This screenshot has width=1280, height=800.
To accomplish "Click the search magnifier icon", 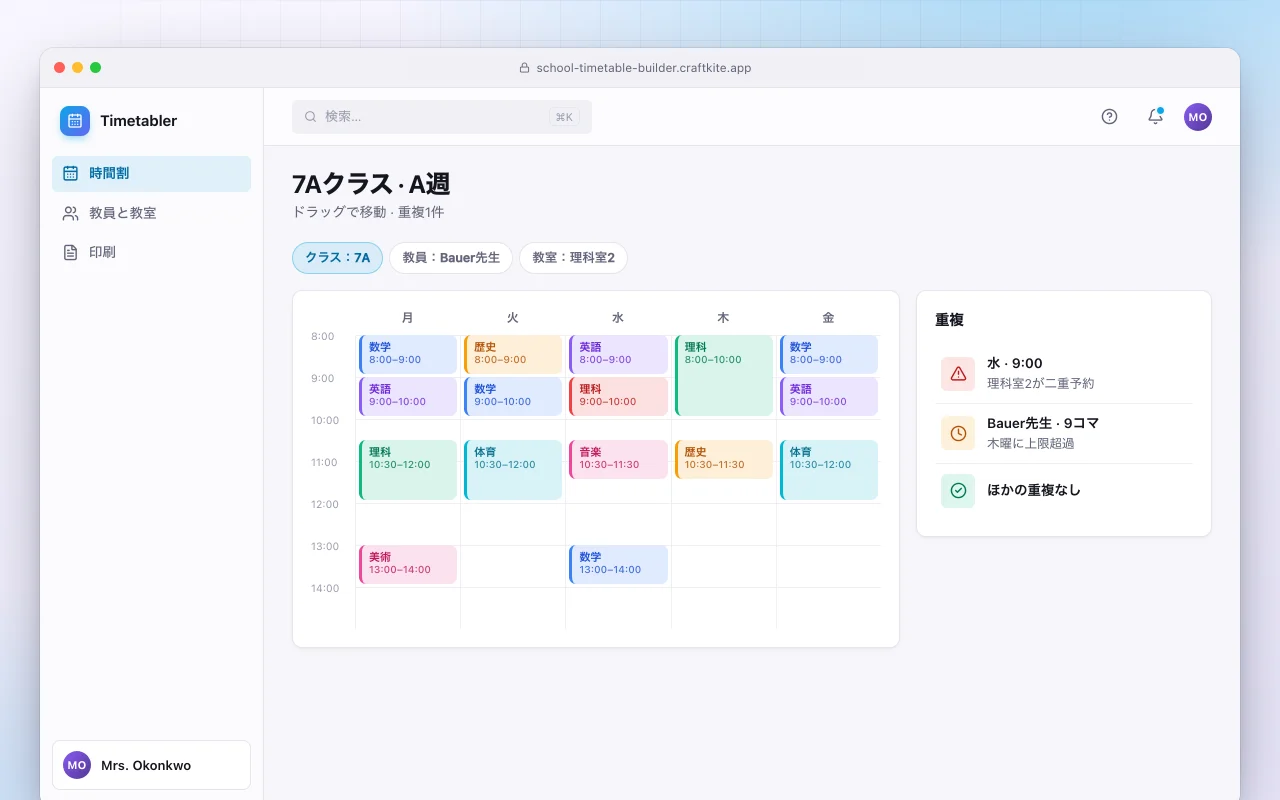I will (311, 117).
